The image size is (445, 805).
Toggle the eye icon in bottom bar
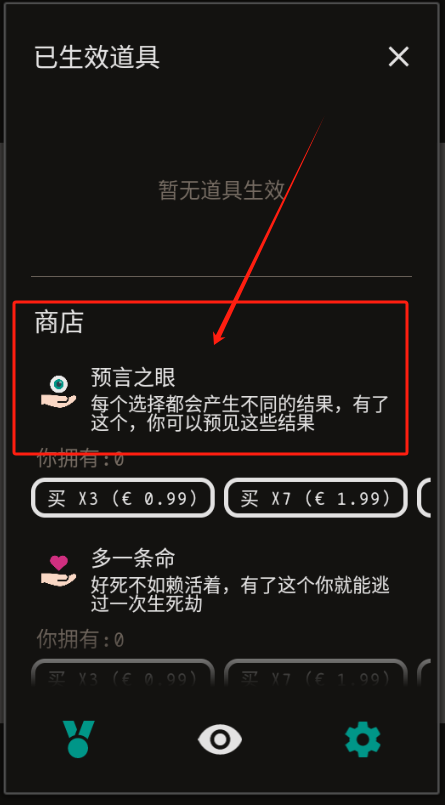pos(220,739)
